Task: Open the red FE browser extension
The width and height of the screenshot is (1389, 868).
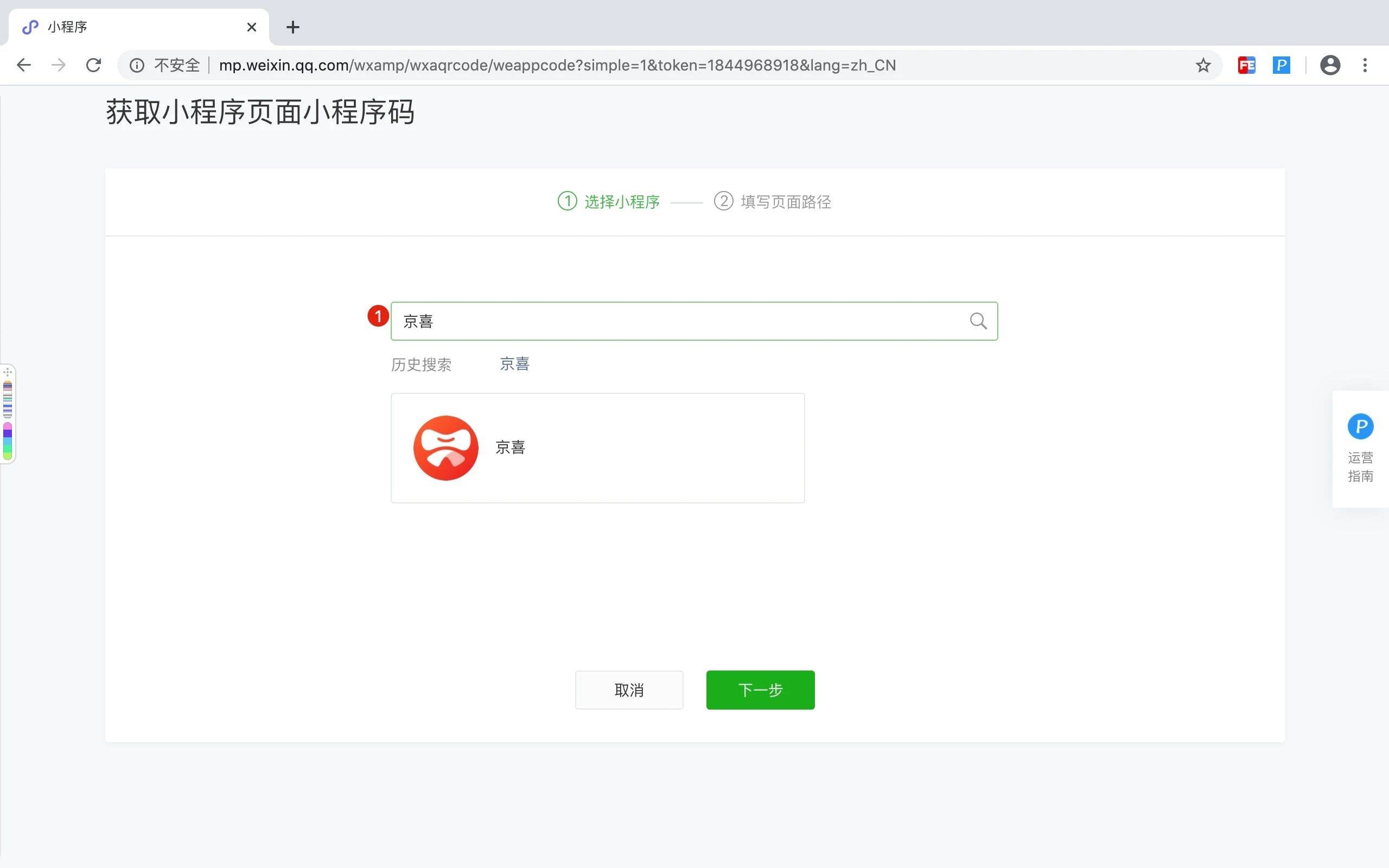Action: 1246,65
